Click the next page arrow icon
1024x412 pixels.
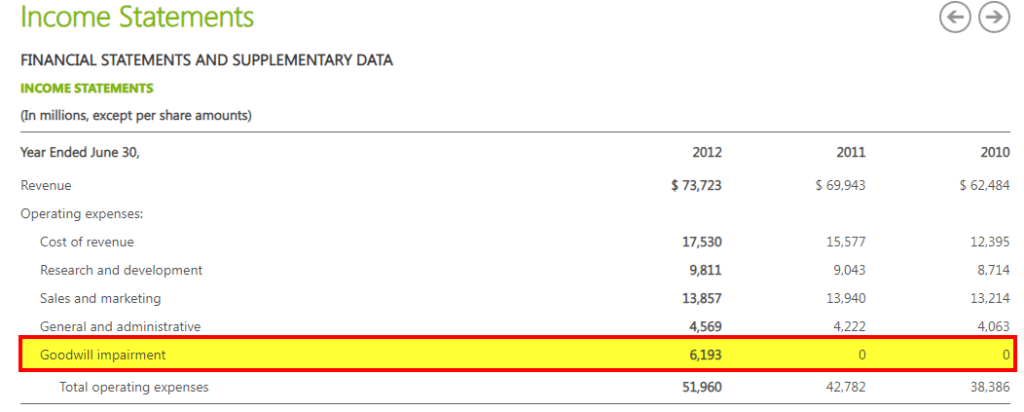point(993,18)
